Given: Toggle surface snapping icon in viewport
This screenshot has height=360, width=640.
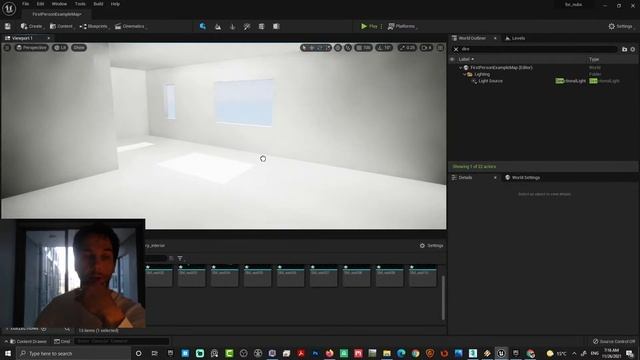Looking at the screenshot, I should click(348, 48).
